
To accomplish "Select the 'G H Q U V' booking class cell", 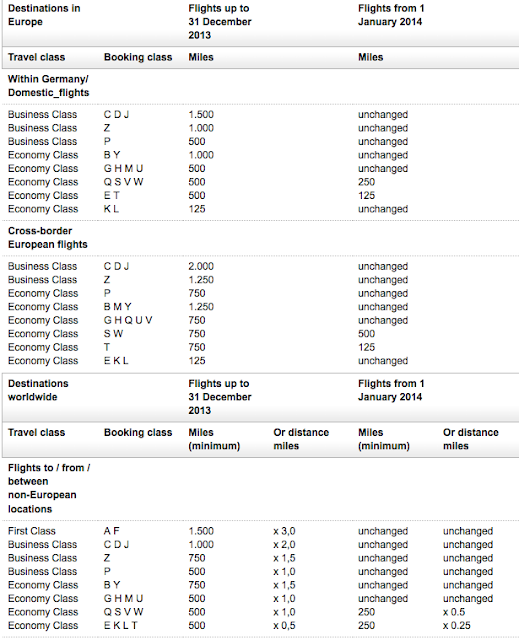I will [128, 320].
